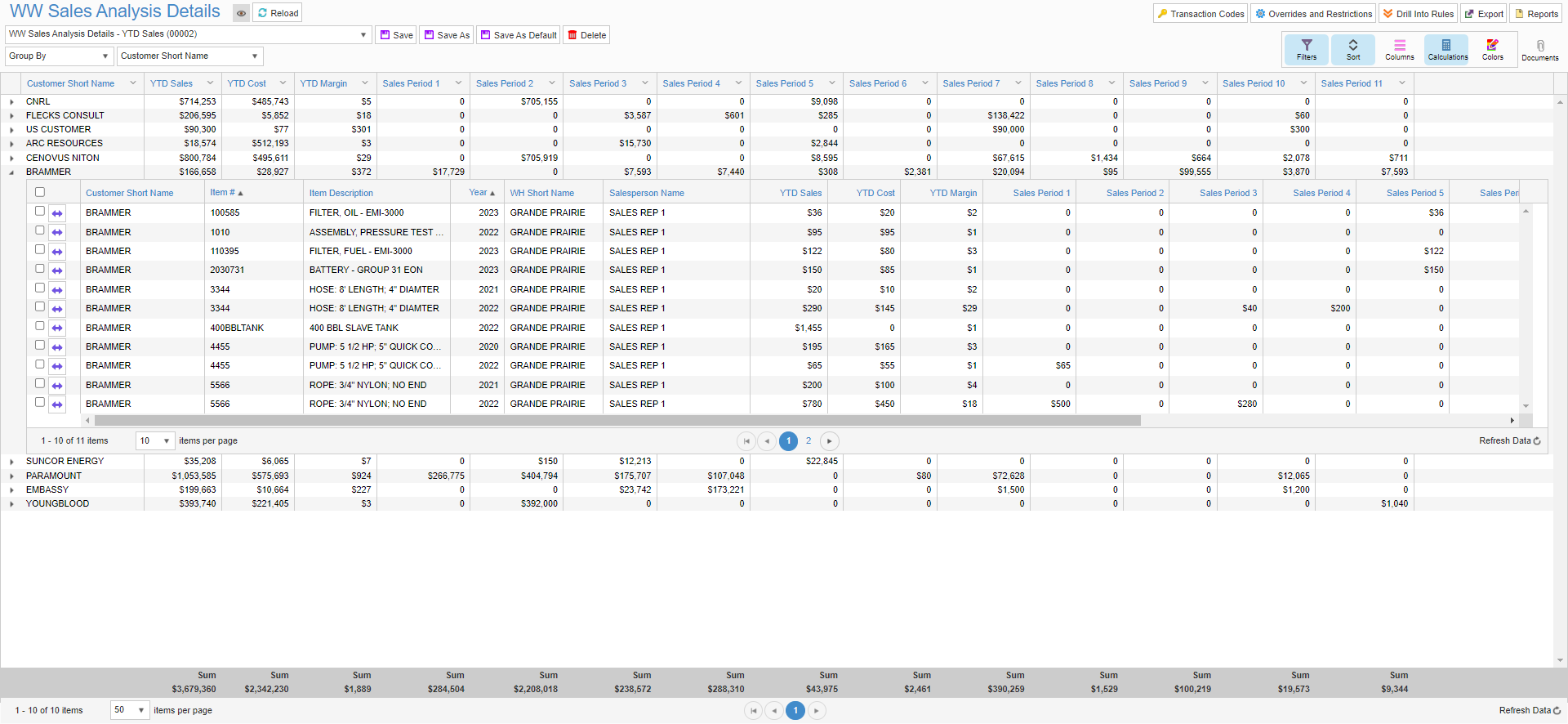
Task: Click the drill arrow icon for item 110395
Action: coord(57,252)
